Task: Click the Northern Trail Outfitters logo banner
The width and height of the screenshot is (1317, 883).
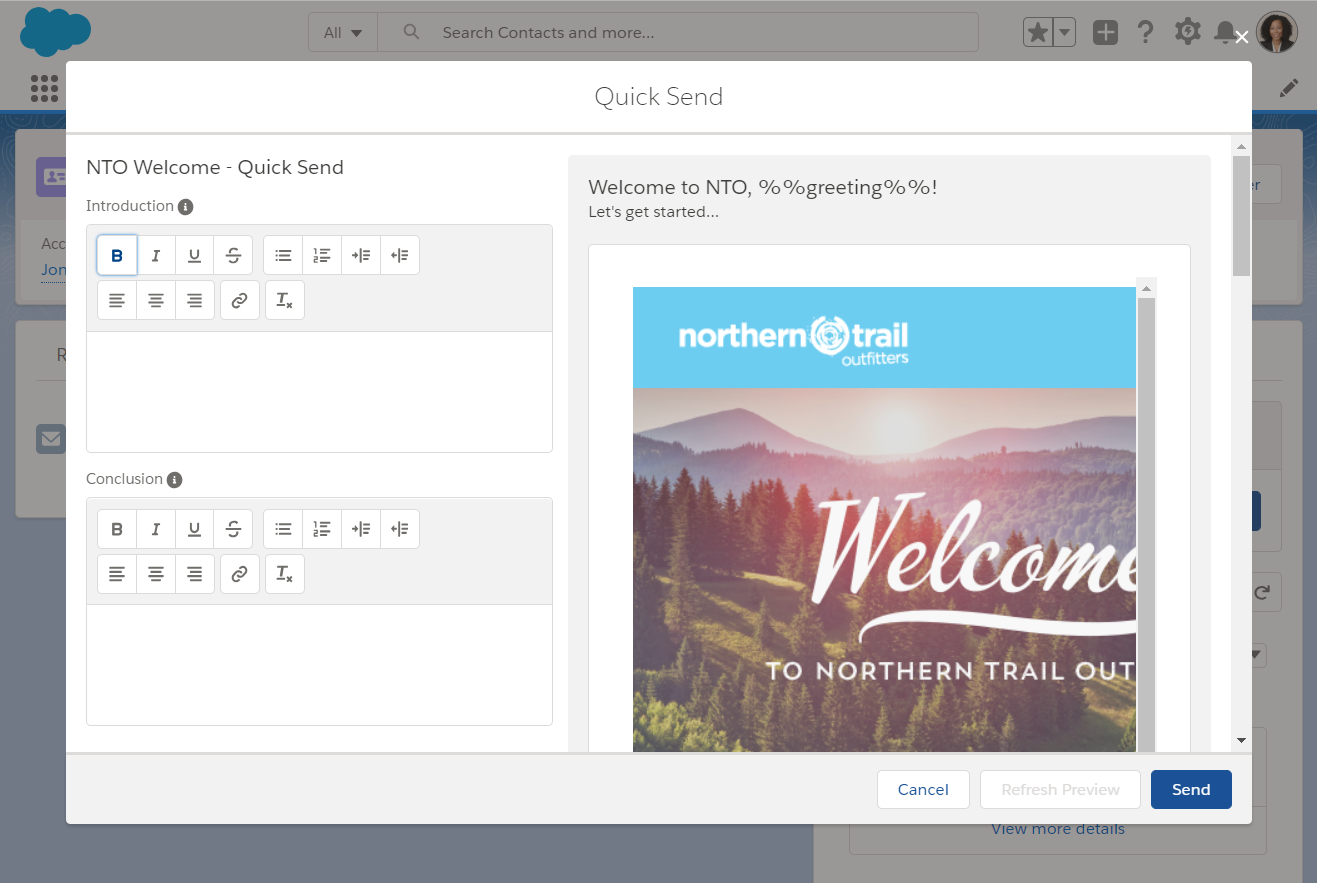Action: click(885, 337)
